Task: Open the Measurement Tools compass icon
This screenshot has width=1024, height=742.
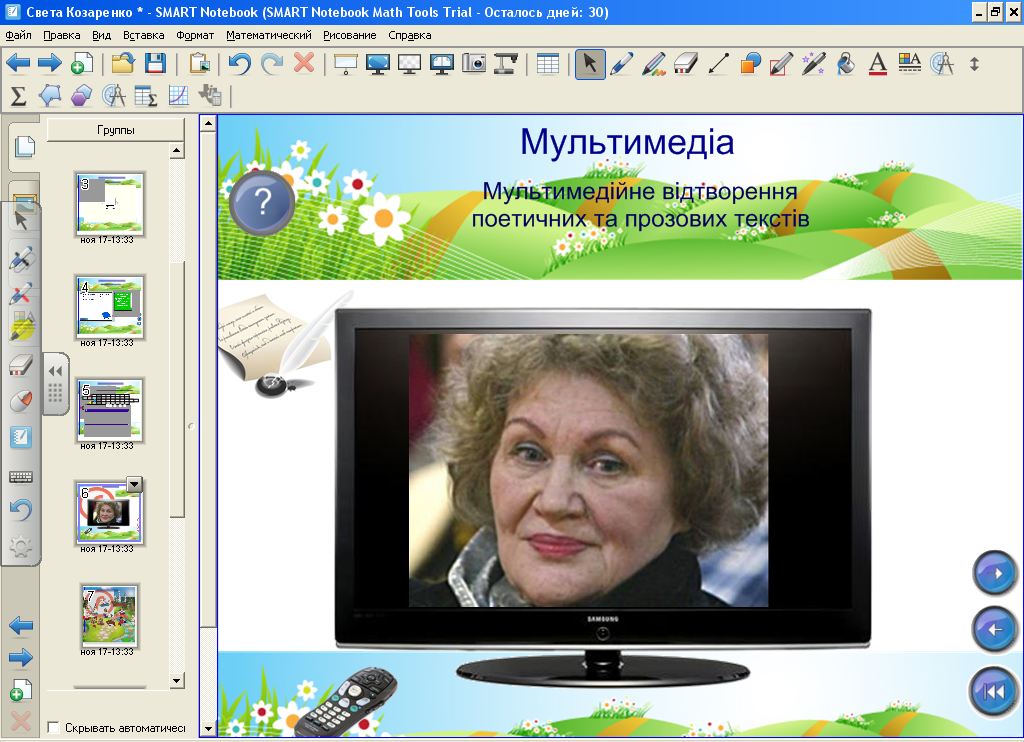Action: (x=942, y=64)
